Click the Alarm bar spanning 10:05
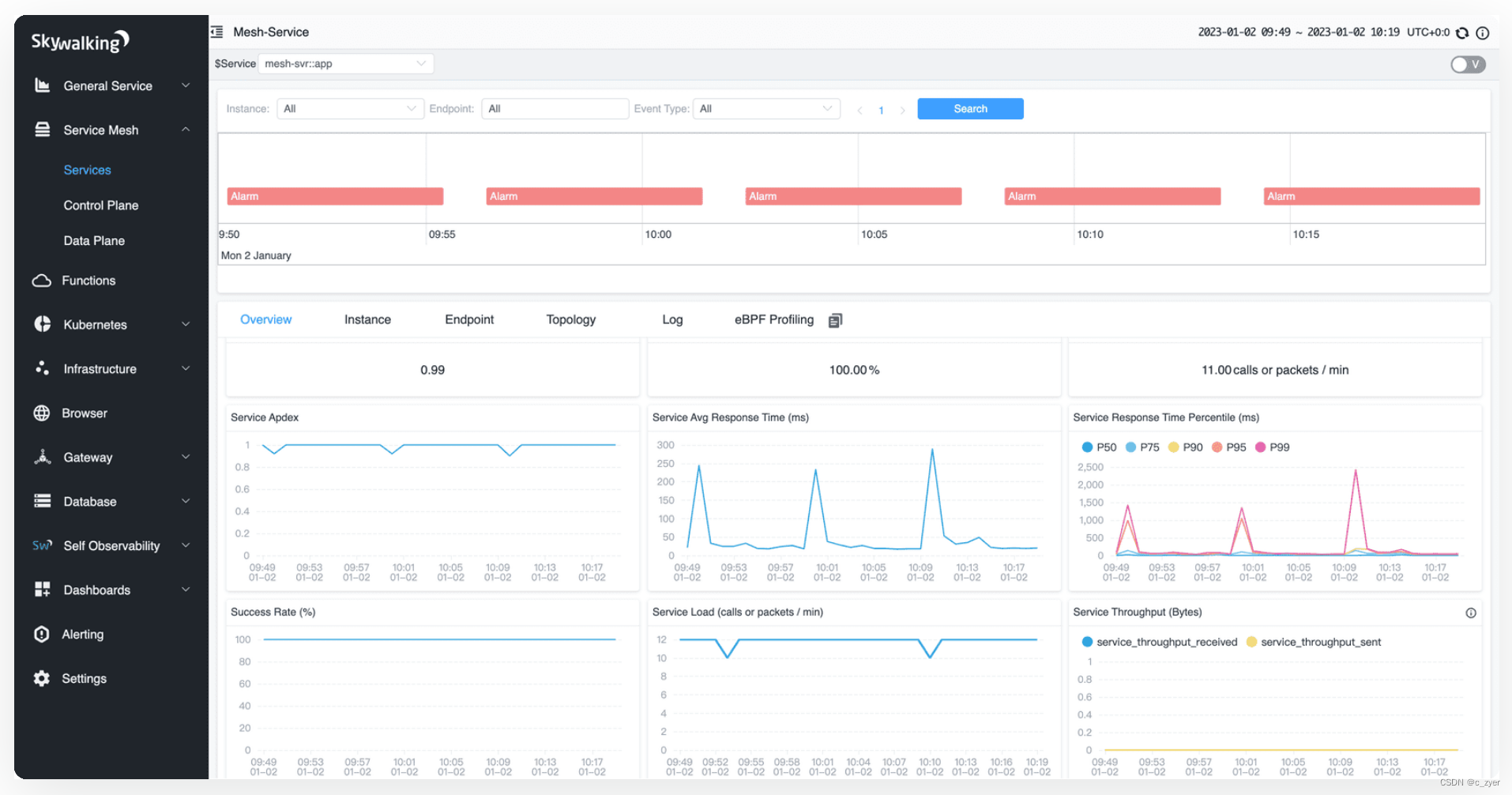 pos(853,196)
